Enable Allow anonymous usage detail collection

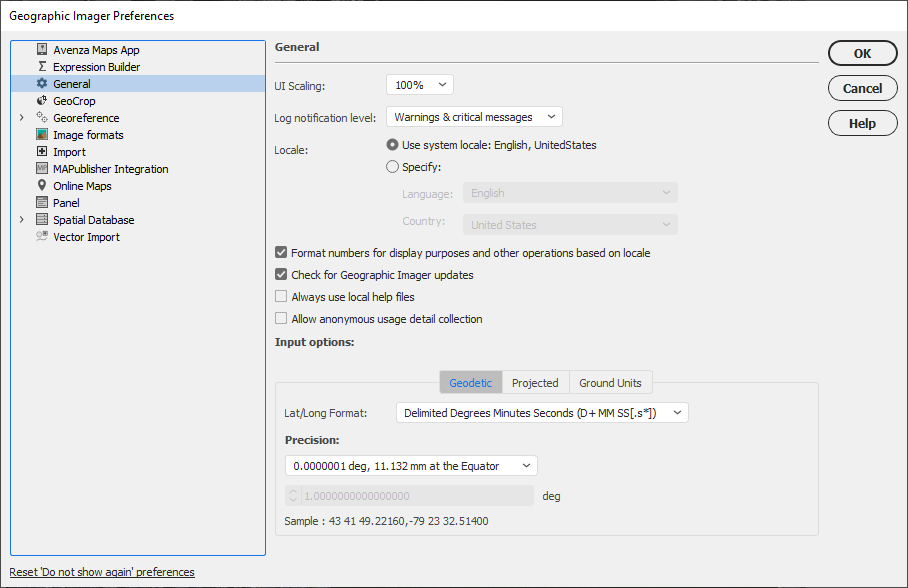pos(281,319)
